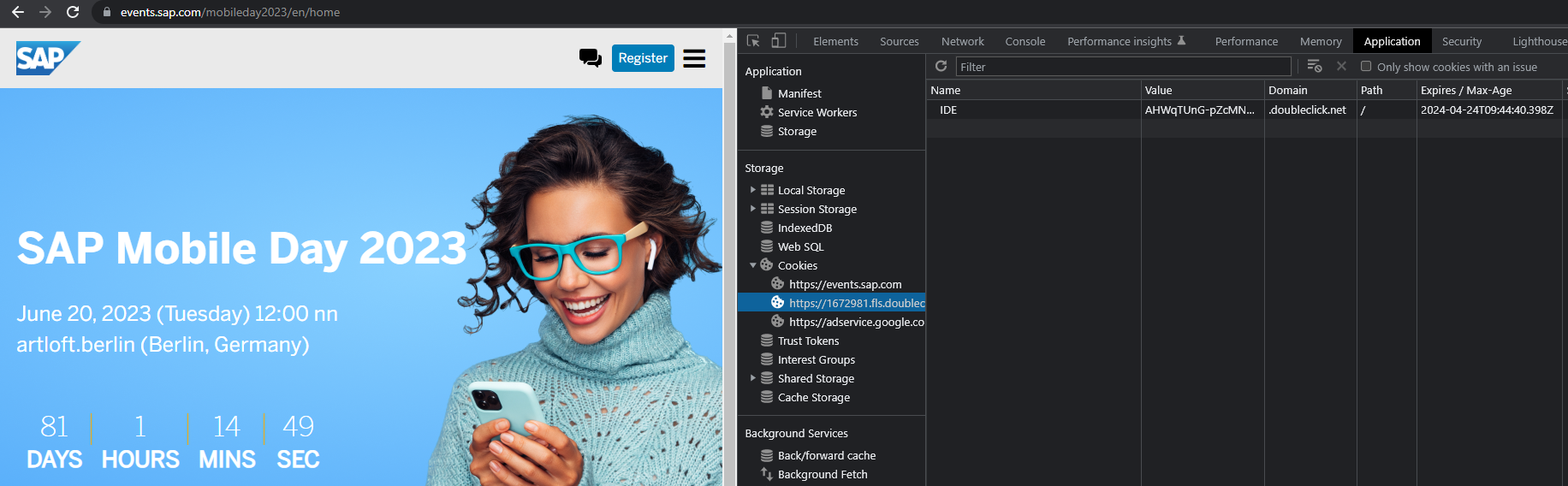The image size is (1568, 486).
Task: Select Session Storage label
Action: click(817, 209)
